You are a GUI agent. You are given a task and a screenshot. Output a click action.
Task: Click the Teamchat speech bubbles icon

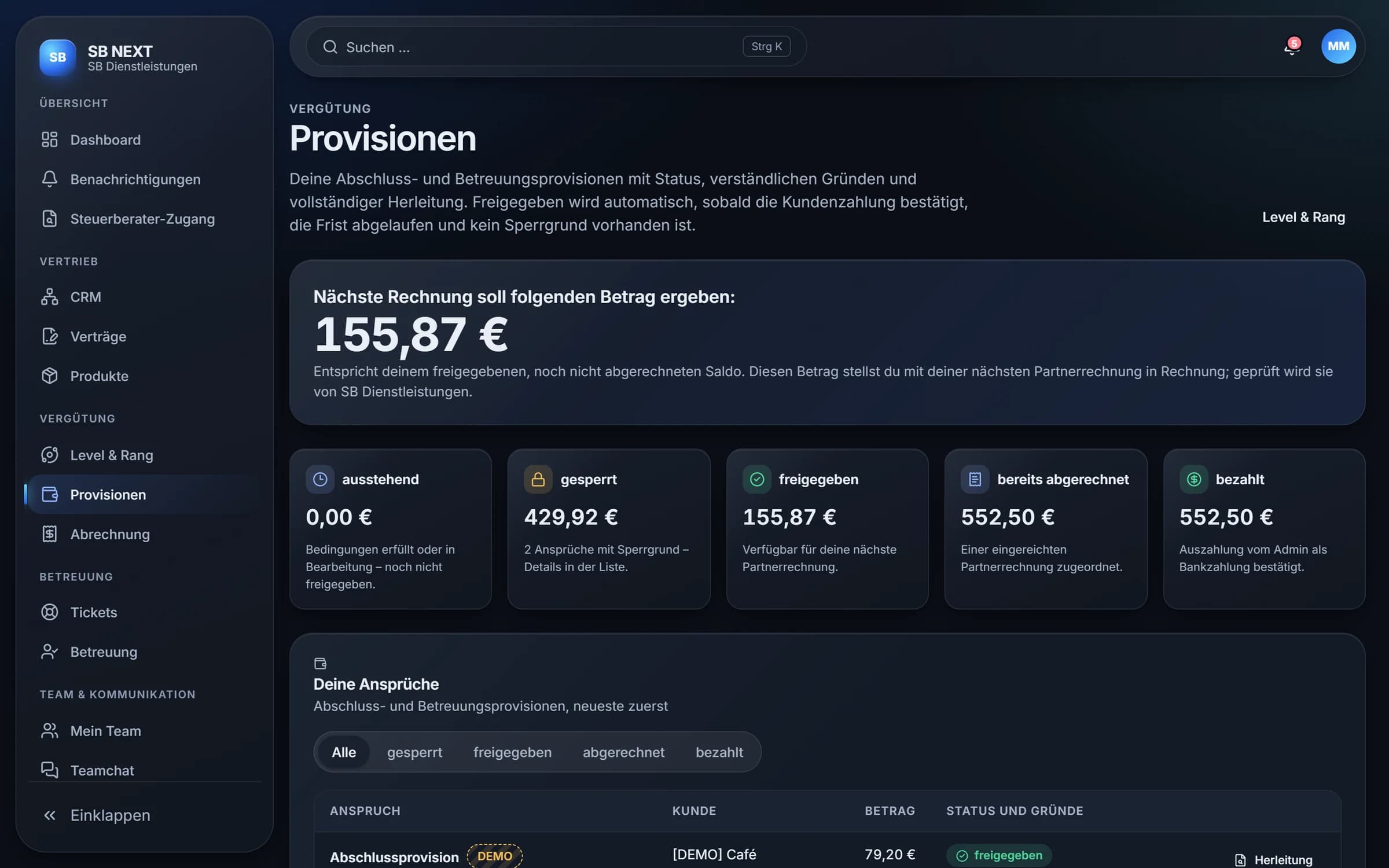click(x=50, y=770)
